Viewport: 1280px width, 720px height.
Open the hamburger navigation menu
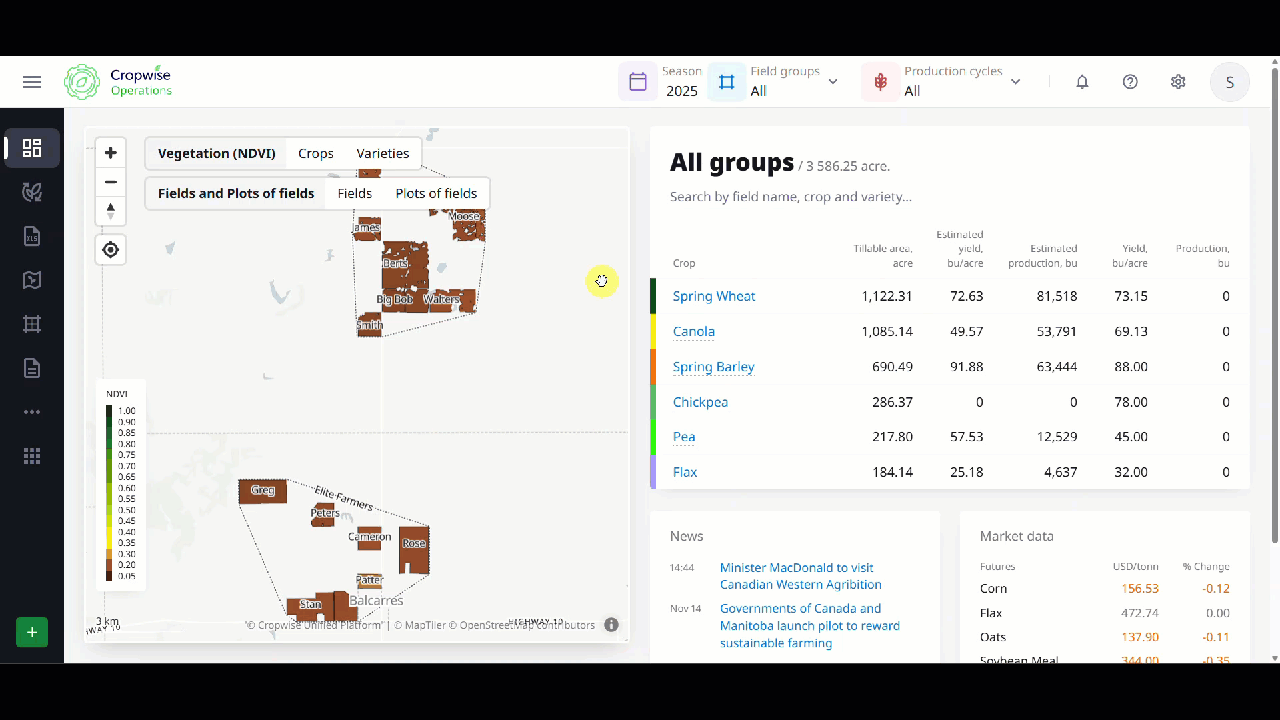pyautogui.click(x=32, y=82)
